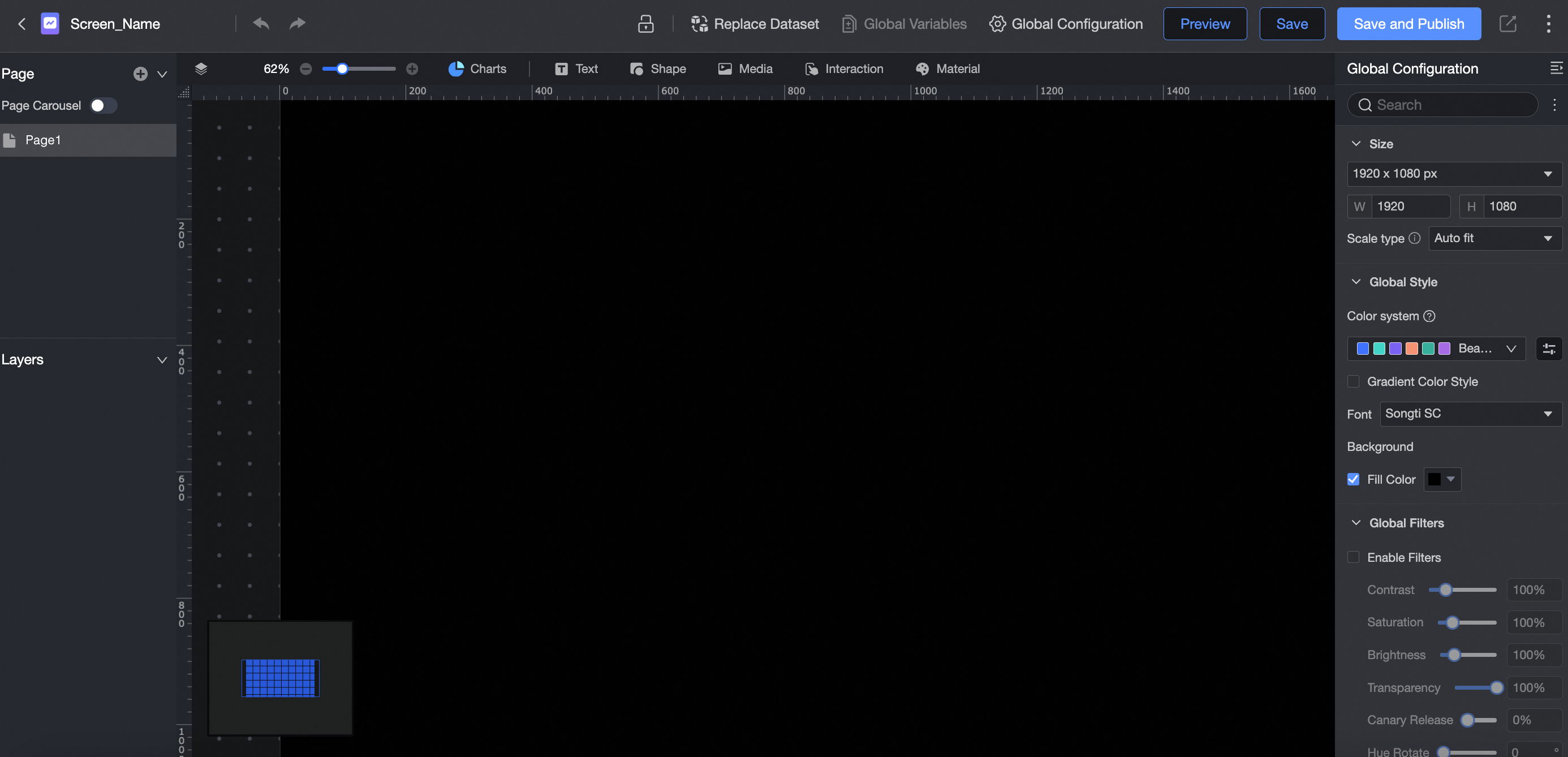Open color system adjustment settings icon
1568x757 pixels.
1549,349
